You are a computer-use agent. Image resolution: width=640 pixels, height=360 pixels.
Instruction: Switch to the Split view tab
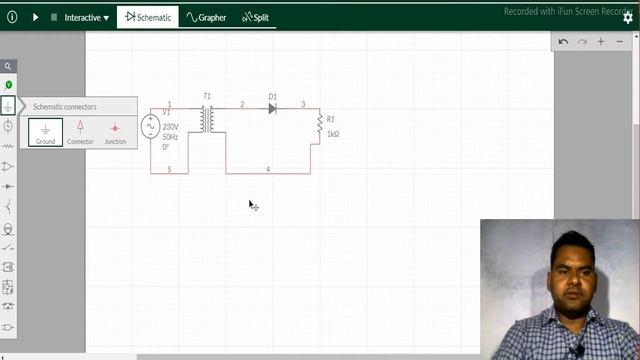coord(255,18)
